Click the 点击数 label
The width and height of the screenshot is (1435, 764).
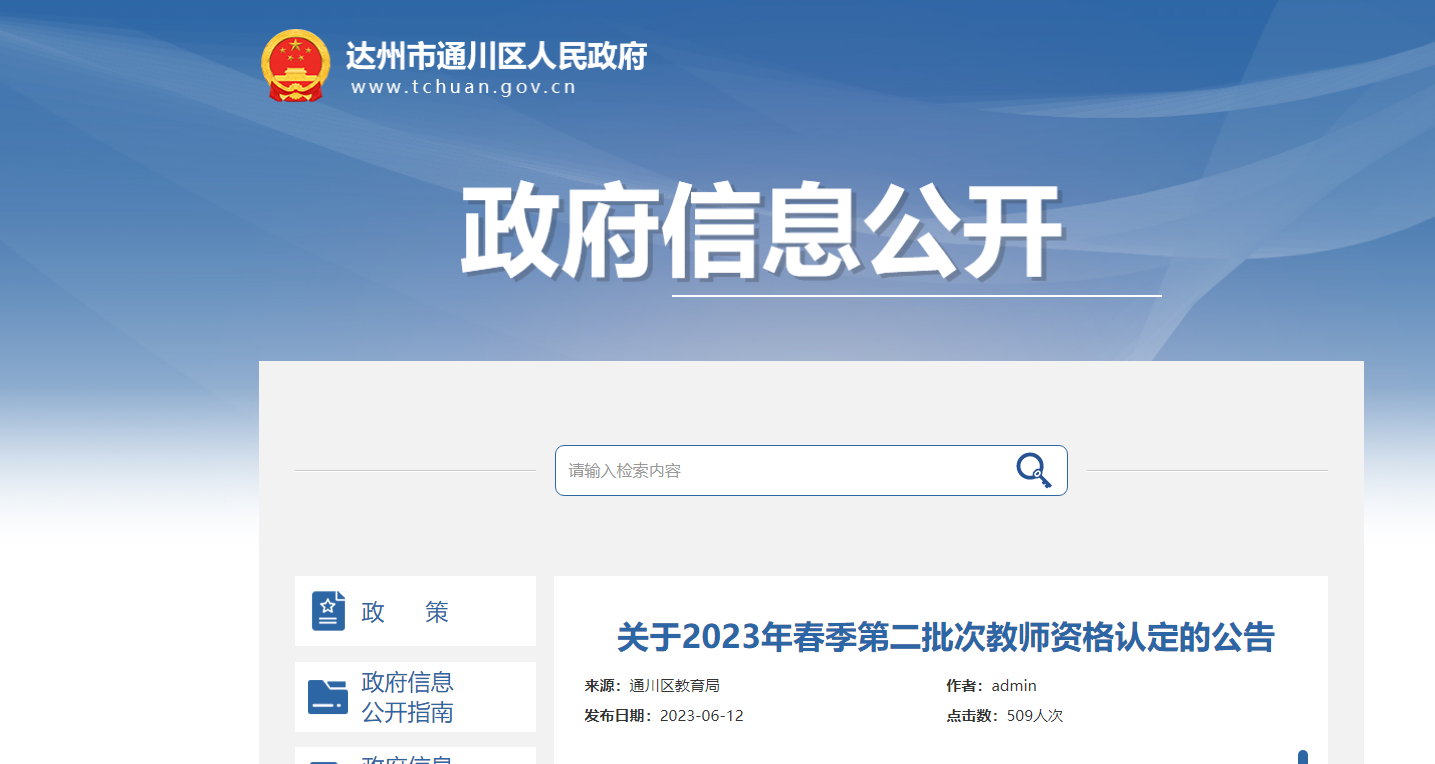click(972, 716)
